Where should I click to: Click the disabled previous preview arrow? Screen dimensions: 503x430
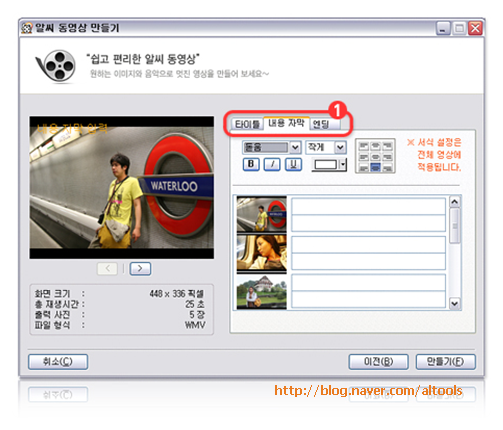107,269
